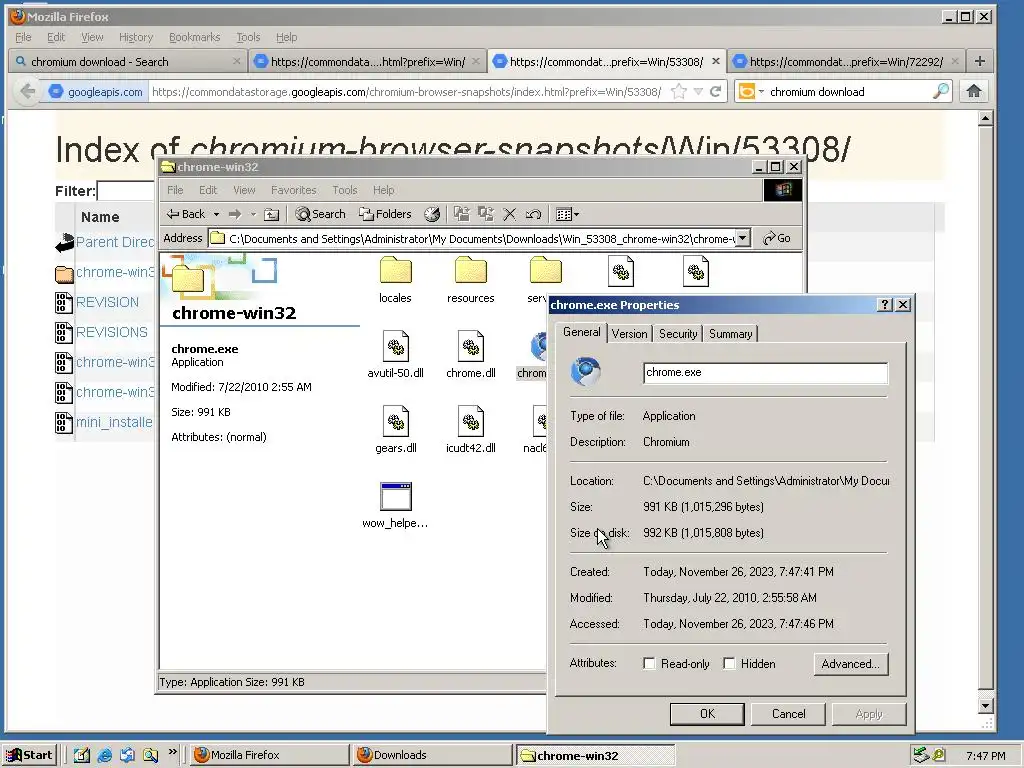Open the Windows Start menu
1024x768 pixels.
[x=29, y=755]
